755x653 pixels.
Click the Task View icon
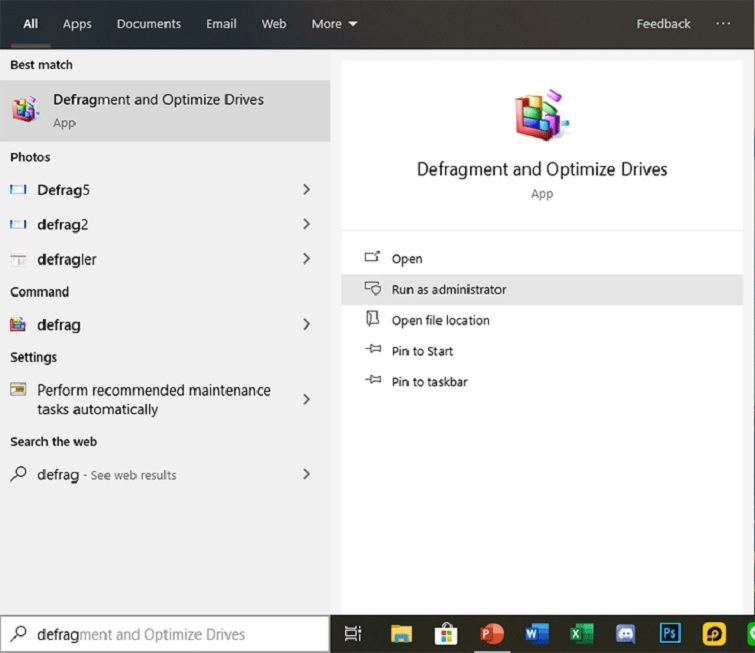[x=353, y=634]
